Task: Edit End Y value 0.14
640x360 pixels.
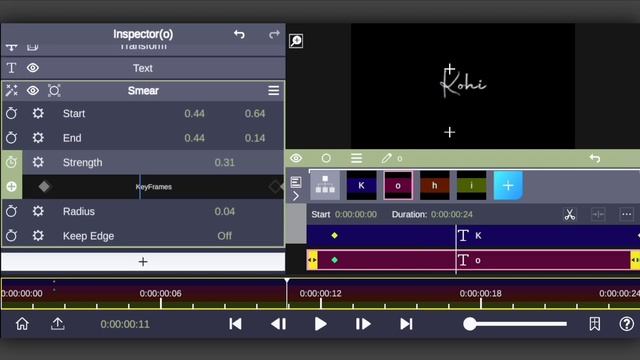Action: pos(255,138)
